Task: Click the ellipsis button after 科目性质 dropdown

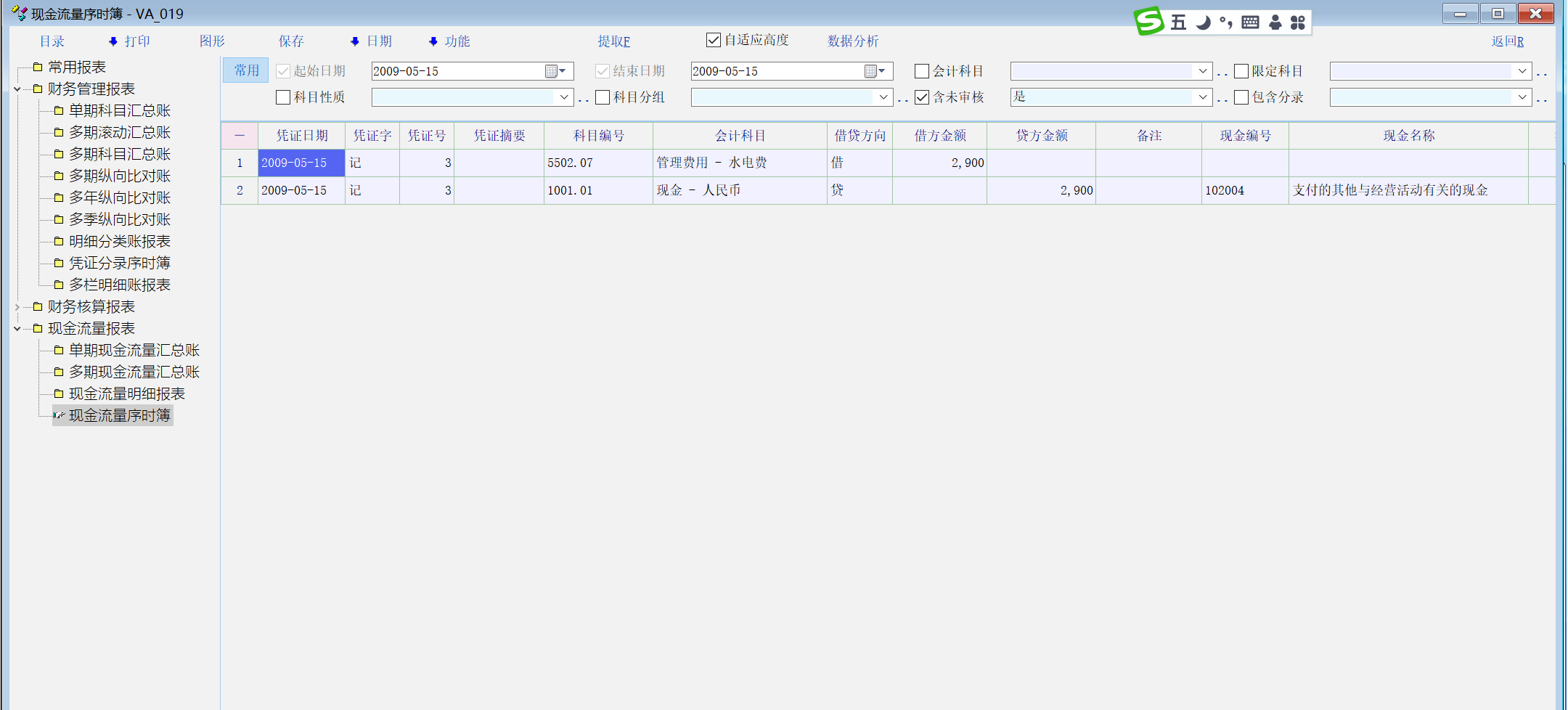Action: (x=583, y=99)
